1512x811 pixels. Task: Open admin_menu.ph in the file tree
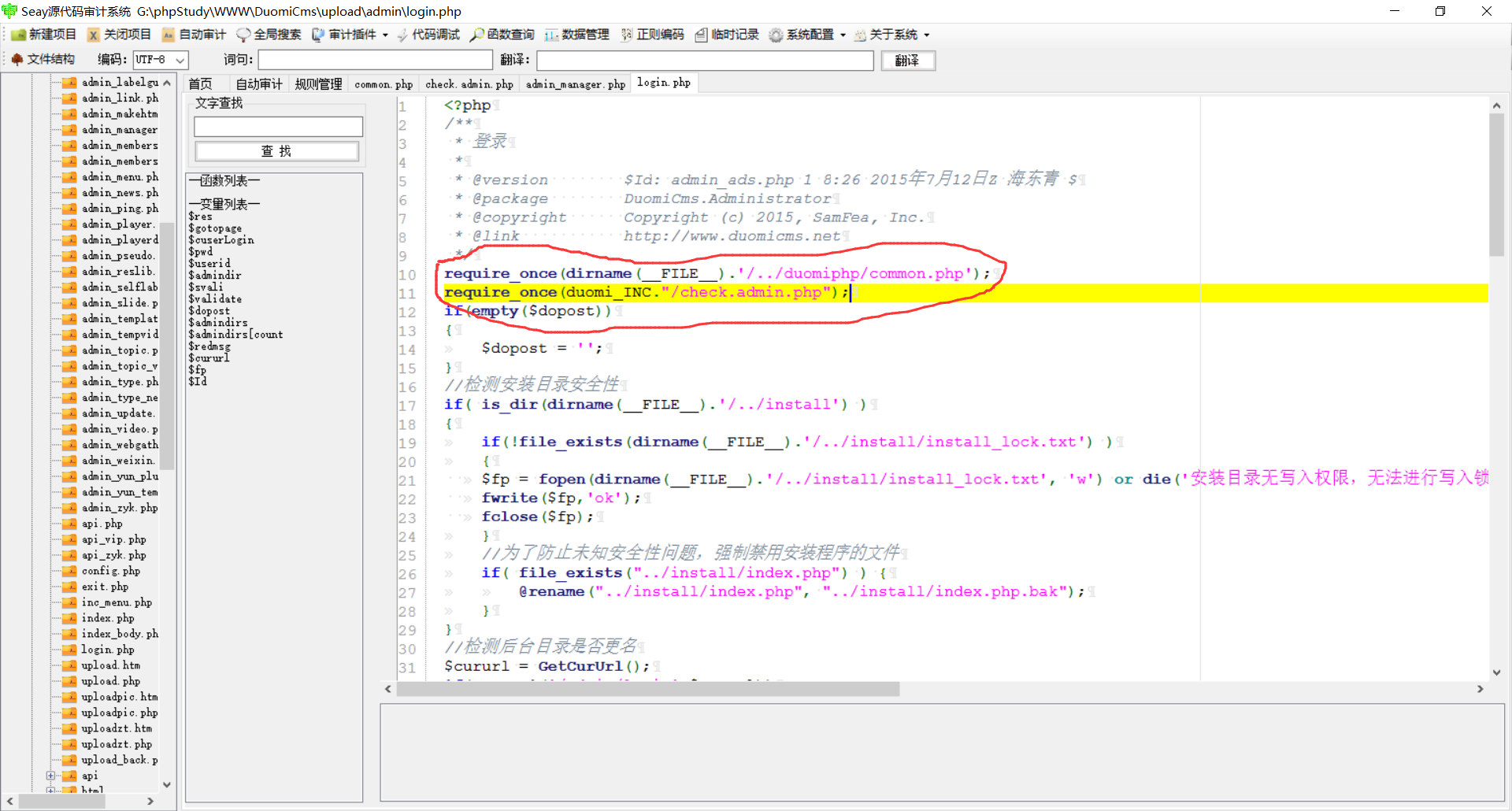click(x=120, y=177)
